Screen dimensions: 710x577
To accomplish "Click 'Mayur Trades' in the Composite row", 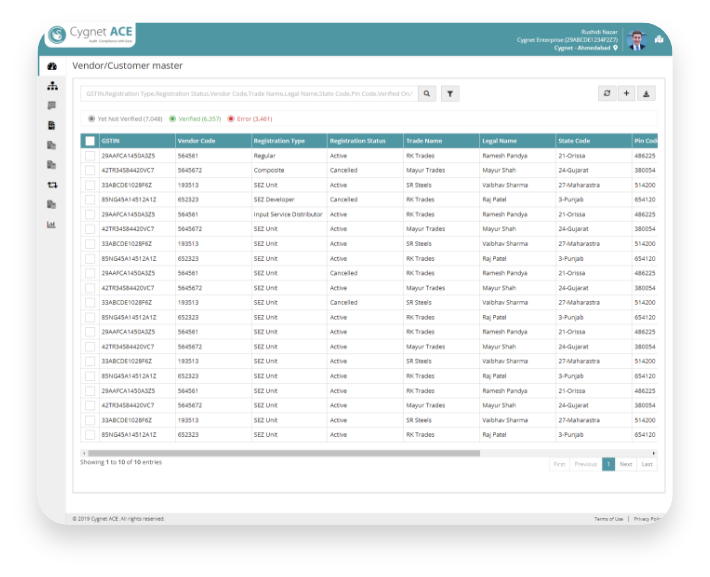I will pos(426,170).
